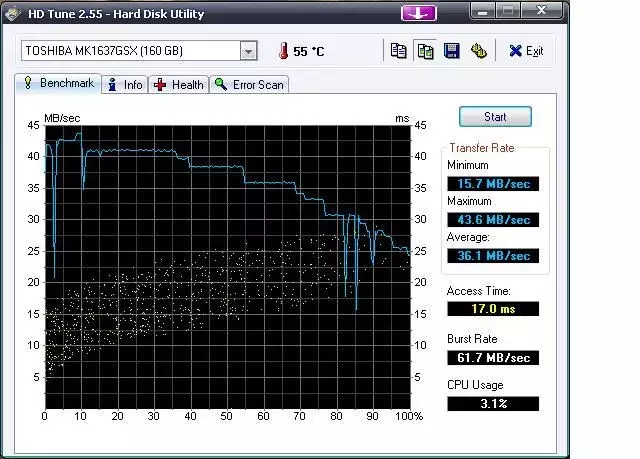Click the CPU Usage label
This screenshot has height=459, width=640.
[475, 385]
